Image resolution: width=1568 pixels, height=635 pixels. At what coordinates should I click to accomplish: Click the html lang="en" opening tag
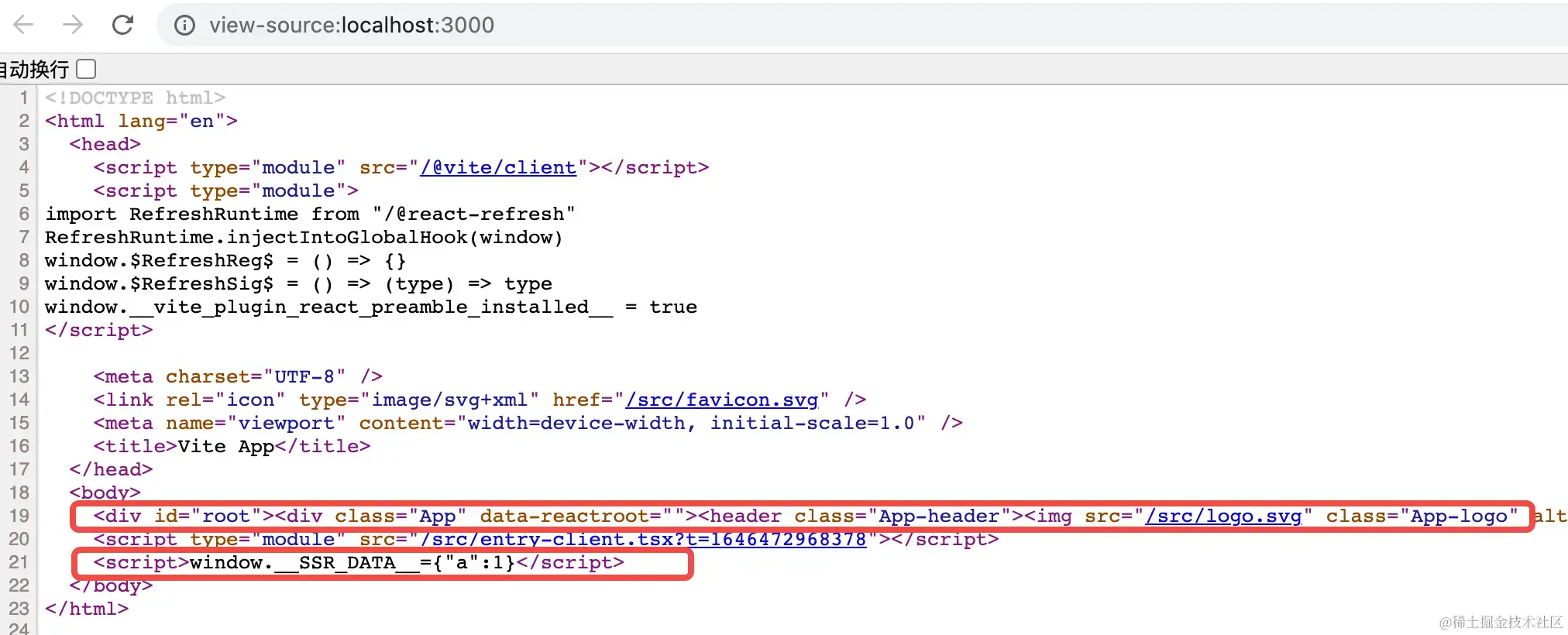pyautogui.click(x=141, y=121)
